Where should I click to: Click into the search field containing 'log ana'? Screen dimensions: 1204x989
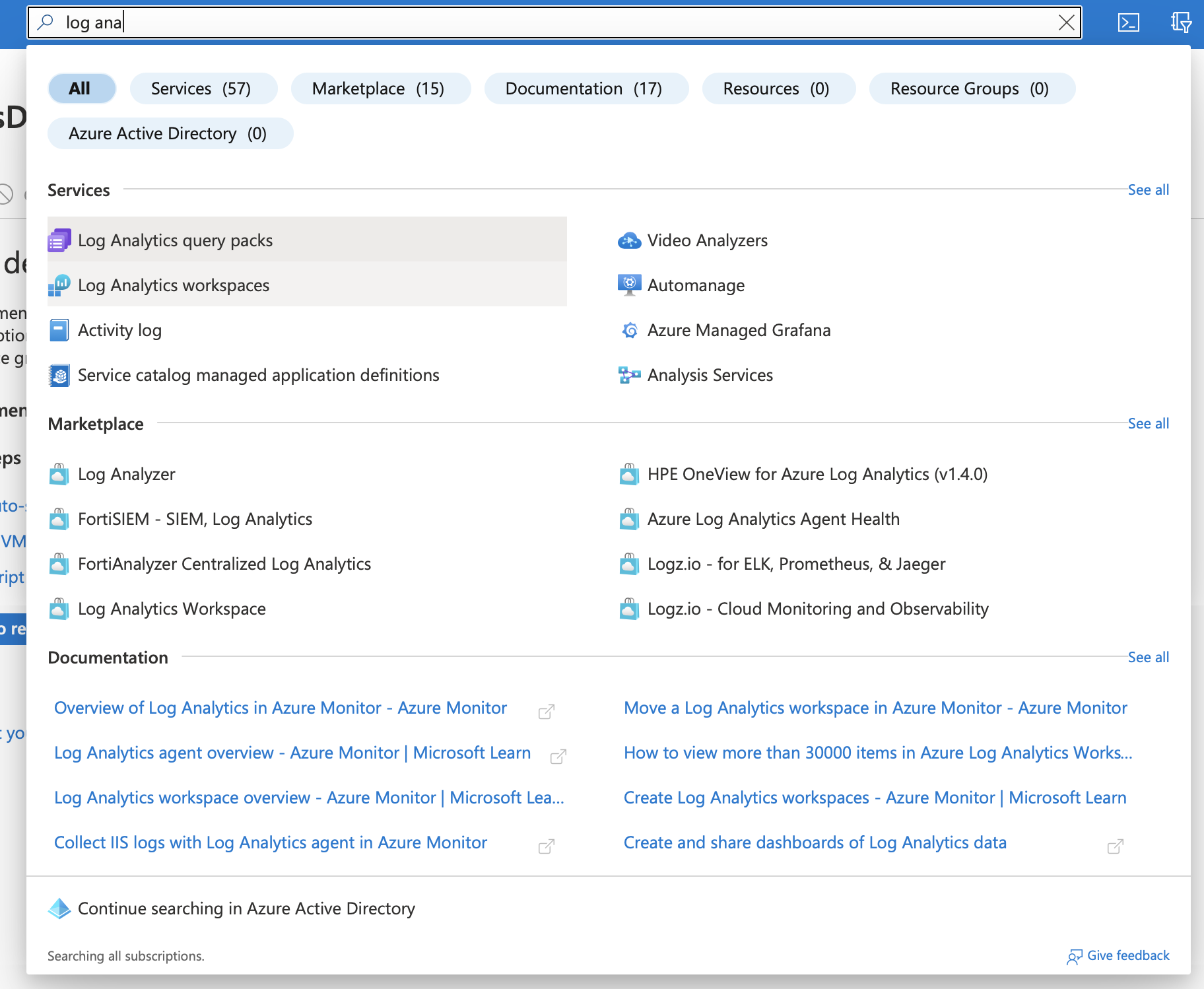pyautogui.click(x=554, y=22)
